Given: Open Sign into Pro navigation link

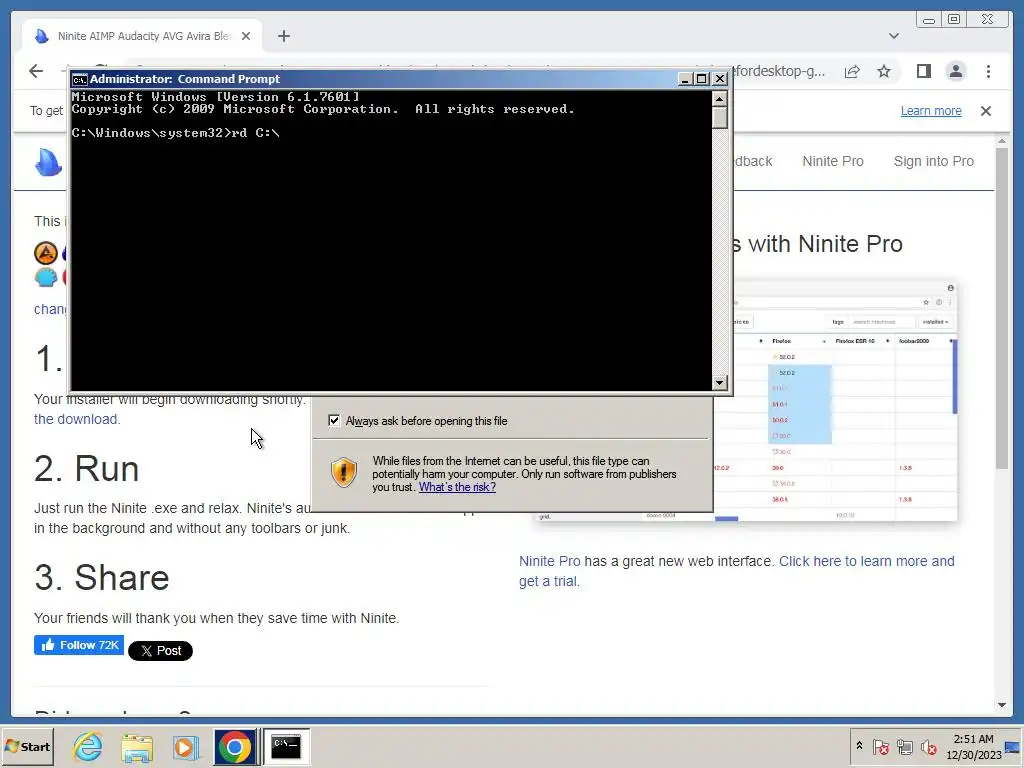Looking at the screenshot, I should (933, 161).
